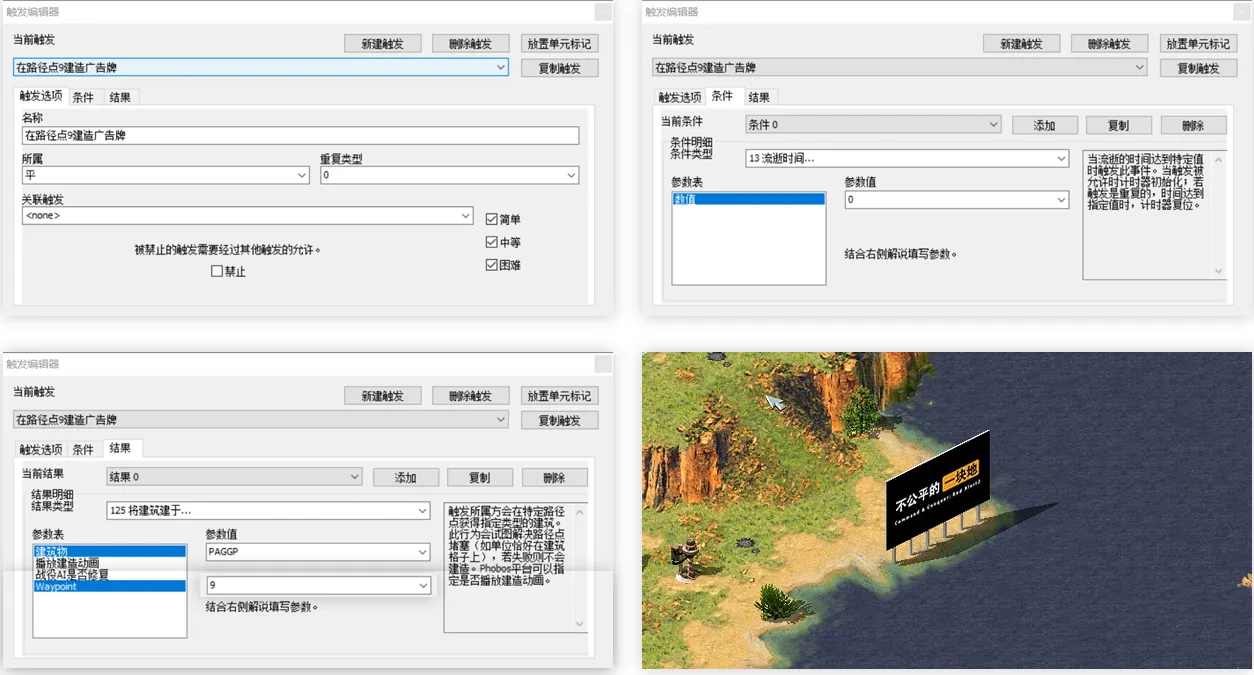Switch to 条件 tab in the 触发选项 window

[83, 97]
